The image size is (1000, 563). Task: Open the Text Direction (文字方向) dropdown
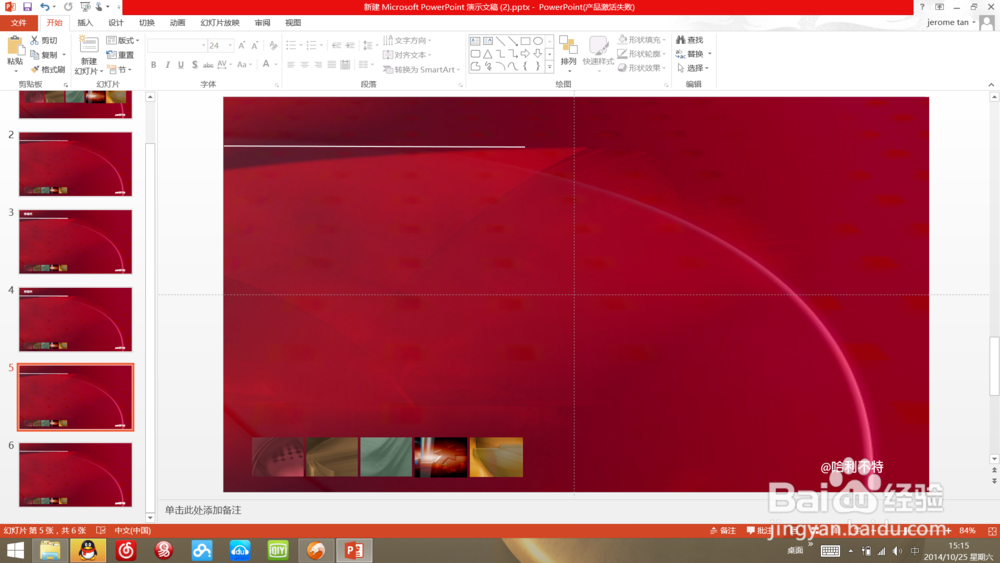coord(408,40)
